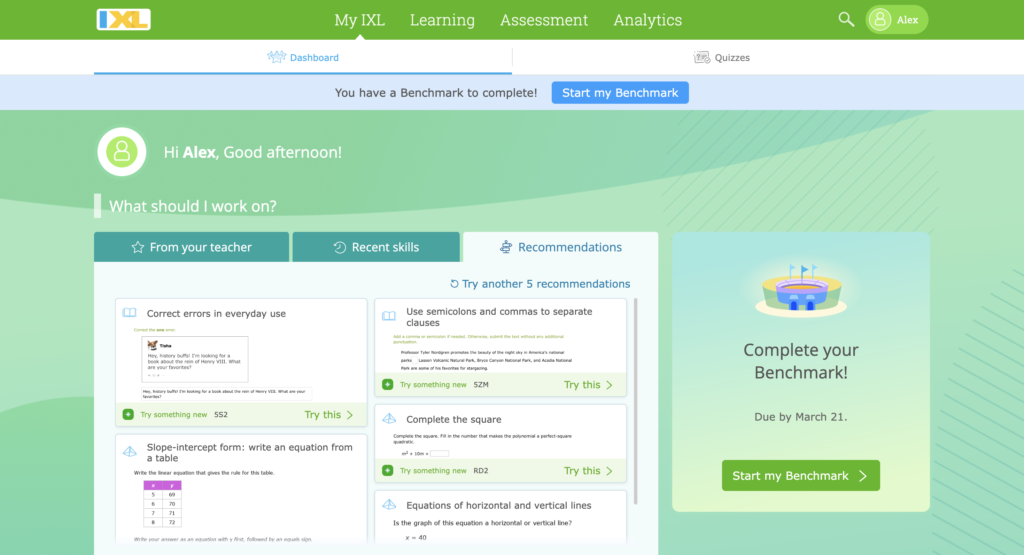
Task: Click the chevron next to 5ZM Try this
Action: tap(609, 385)
